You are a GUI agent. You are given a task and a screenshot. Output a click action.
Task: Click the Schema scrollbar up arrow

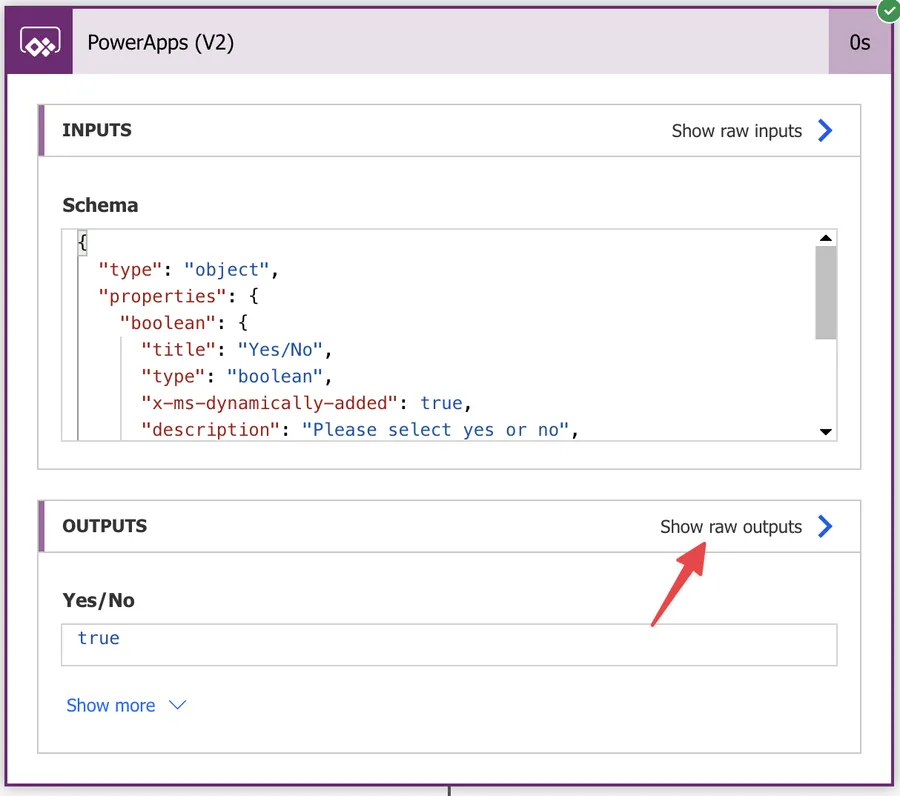point(826,238)
